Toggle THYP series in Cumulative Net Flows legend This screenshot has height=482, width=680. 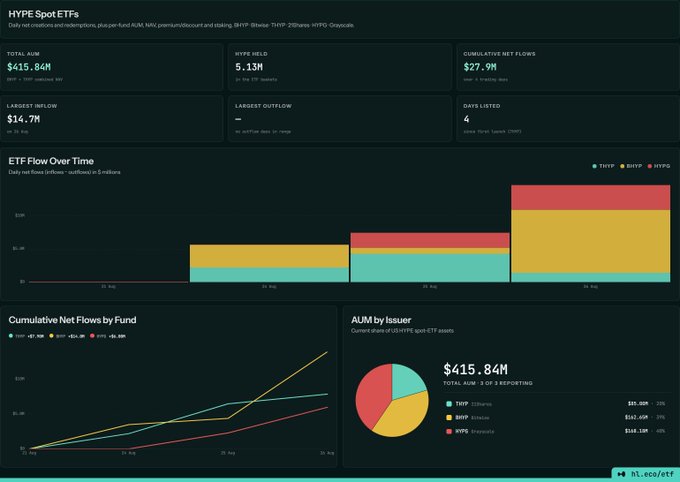tap(26, 336)
